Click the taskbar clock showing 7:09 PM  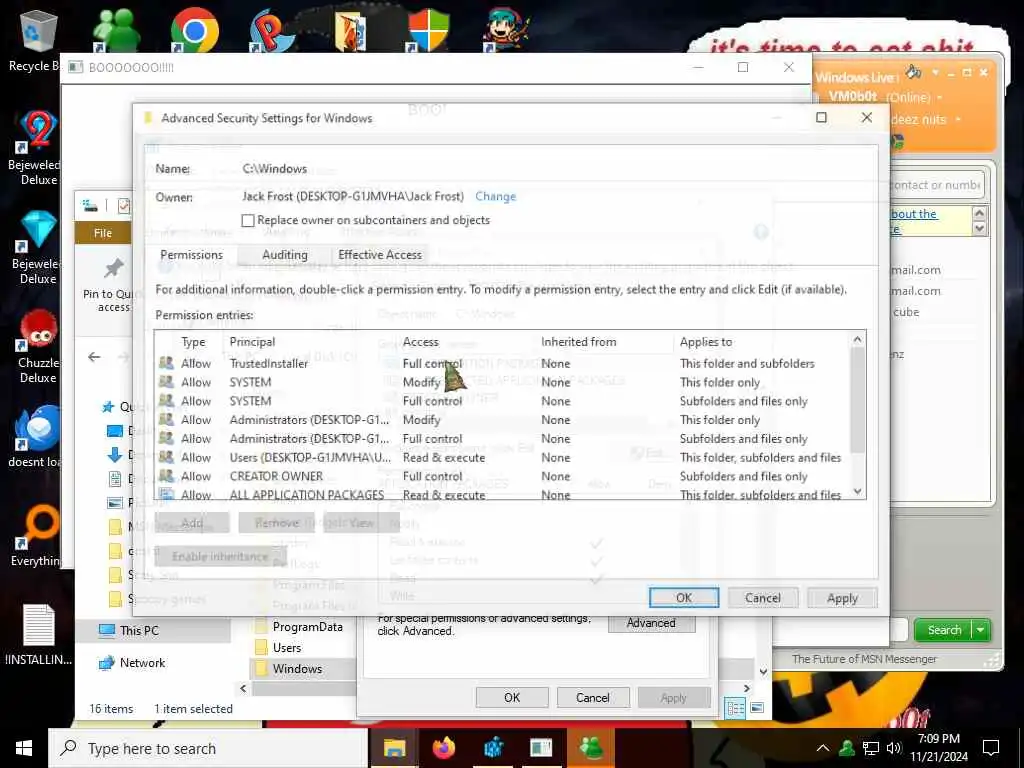[939, 748]
